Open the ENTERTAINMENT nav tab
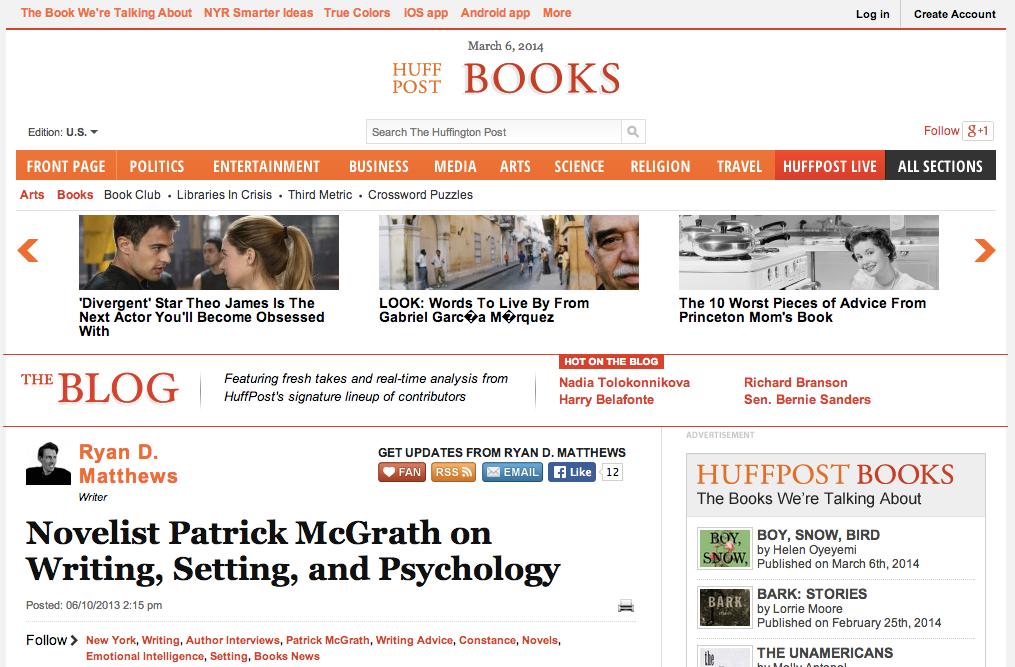Screen dimensions: 1015x667 266,166
